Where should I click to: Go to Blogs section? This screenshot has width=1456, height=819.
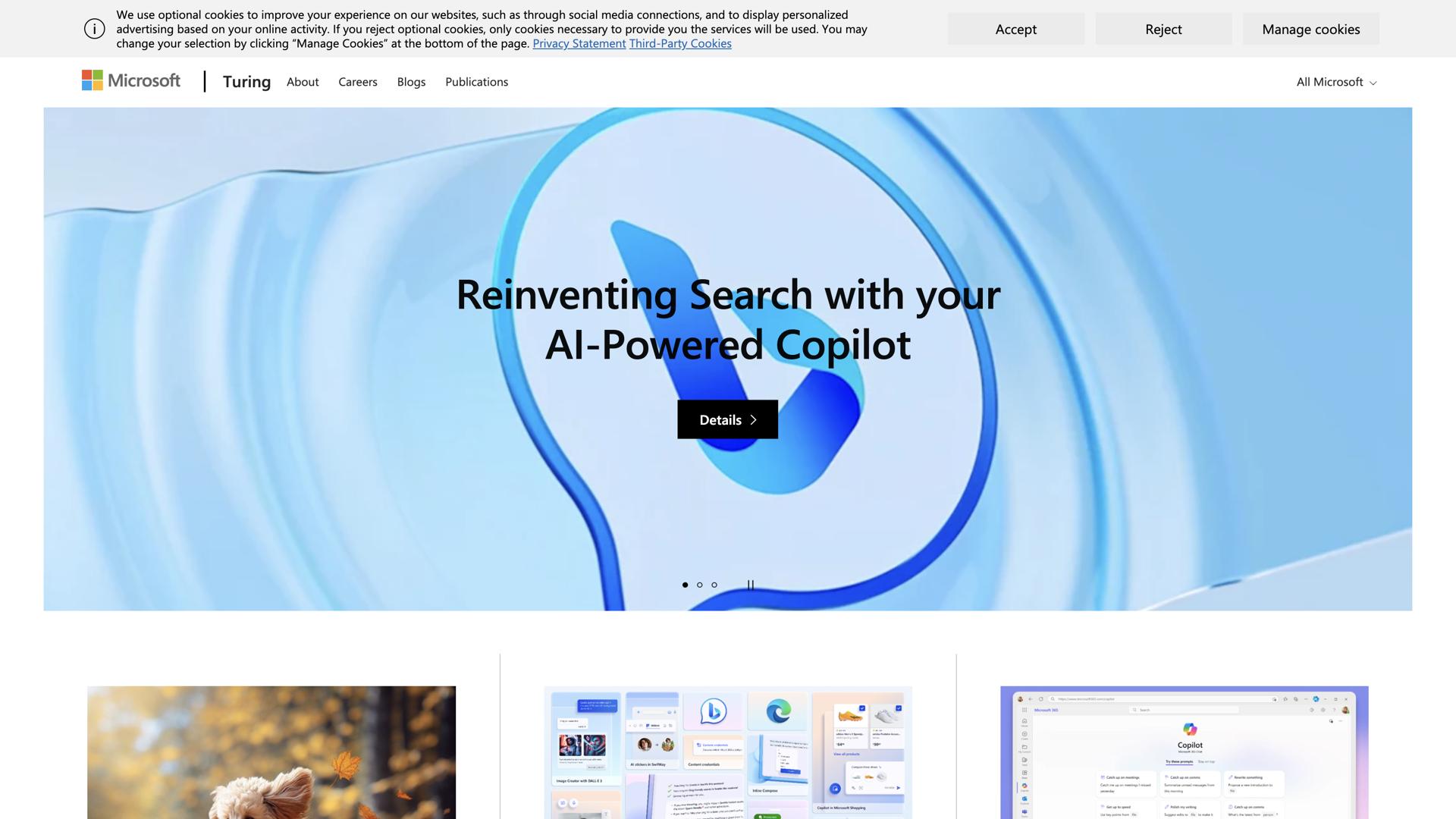tap(411, 82)
